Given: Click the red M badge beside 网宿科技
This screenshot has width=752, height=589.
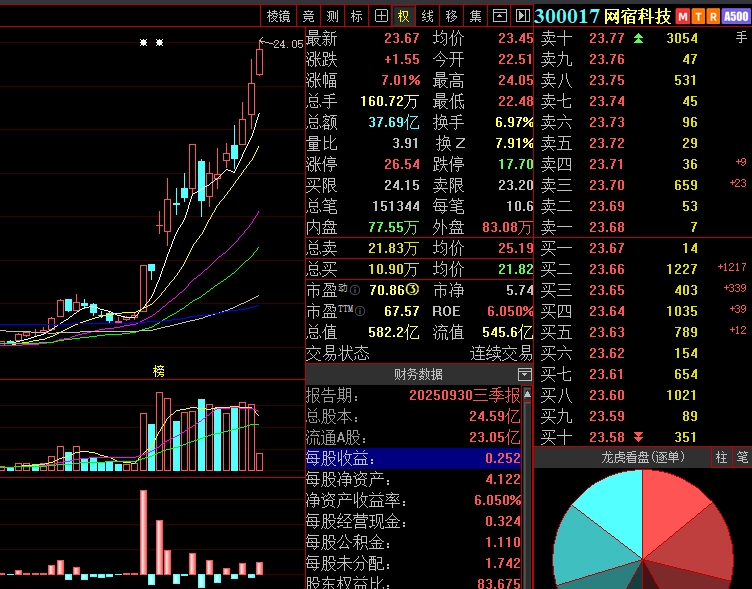Looking at the screenshot, I should pos(682,17).
